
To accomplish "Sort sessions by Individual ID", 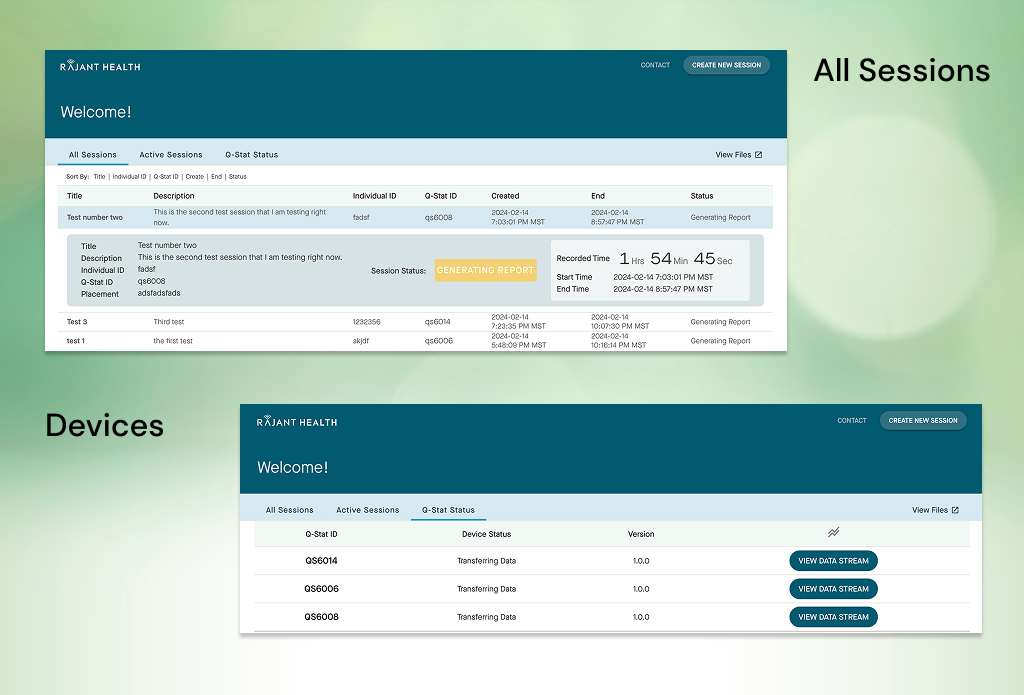I will tap(130, 176).
